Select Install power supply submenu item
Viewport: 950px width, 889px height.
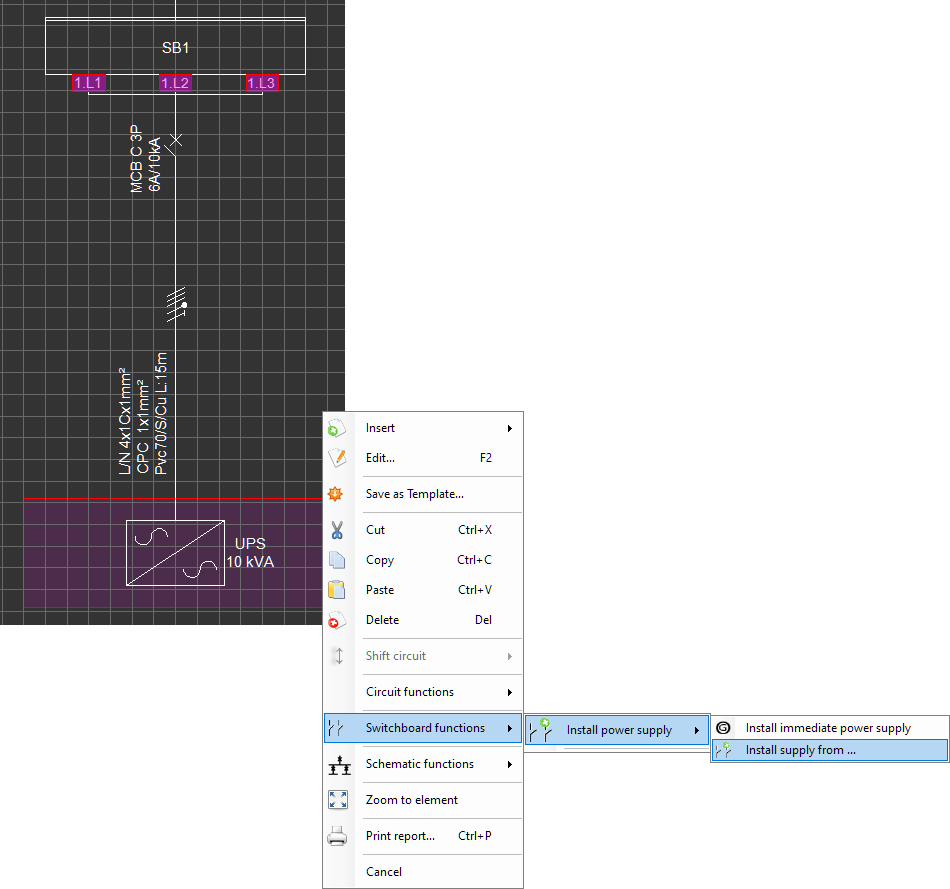click(616, 730)
